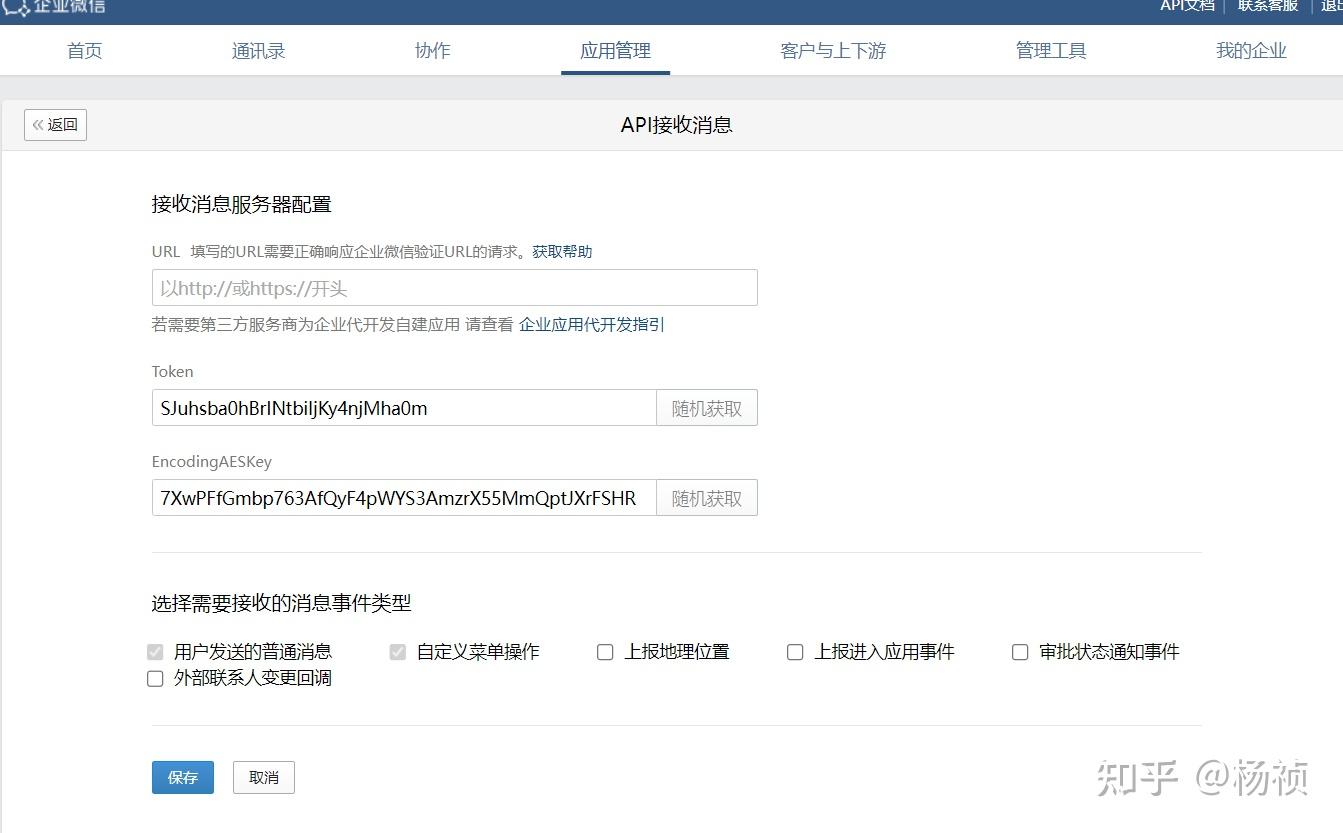This screenshot has width=1343, height=833.
Task: Open the 客户与上下游 section
Action: (833, 50)
